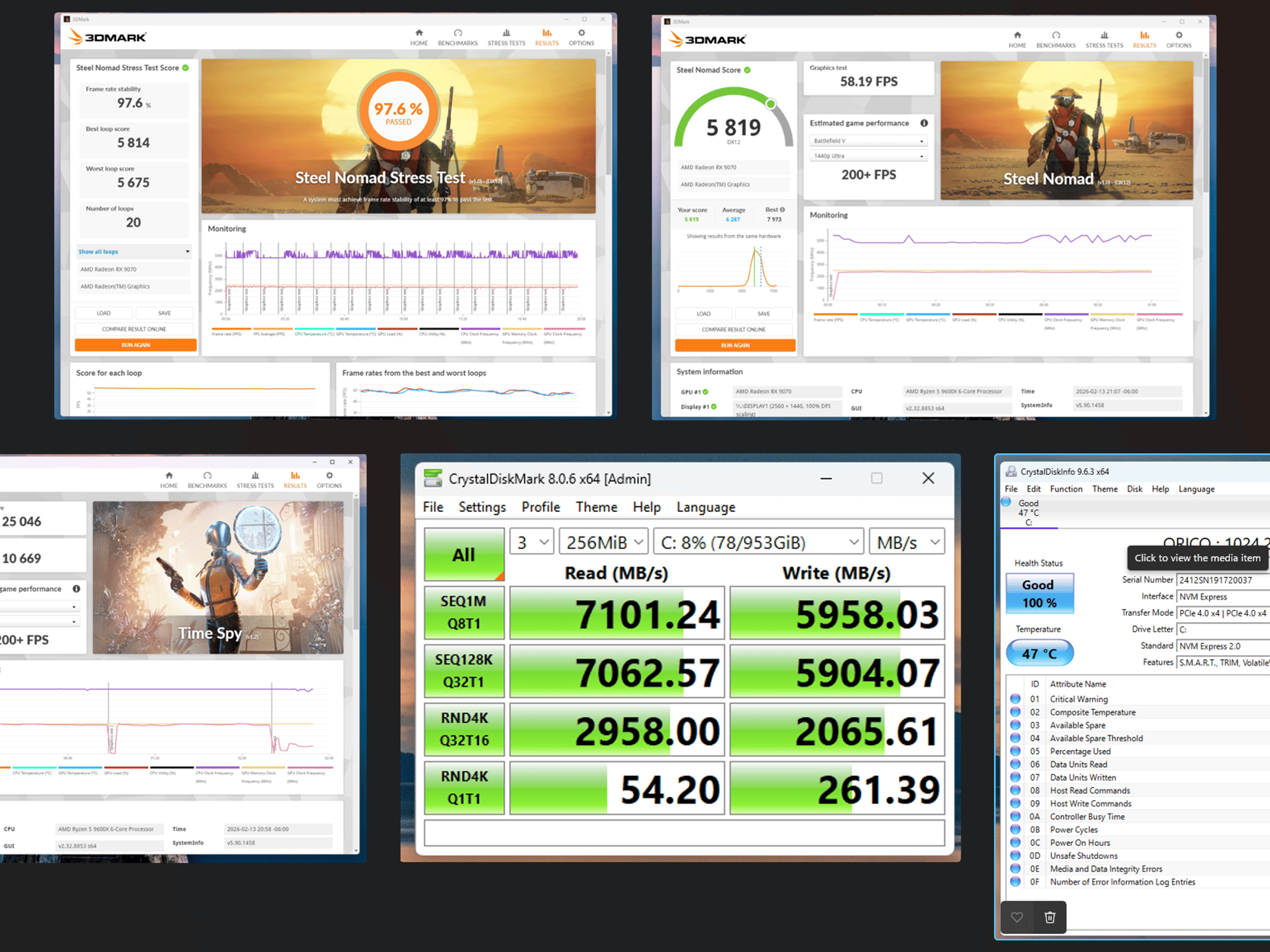1270x952 pixels.
Task: Open RESULTS in the Steel Nomad Stress Test window
Action: (546, 37)
